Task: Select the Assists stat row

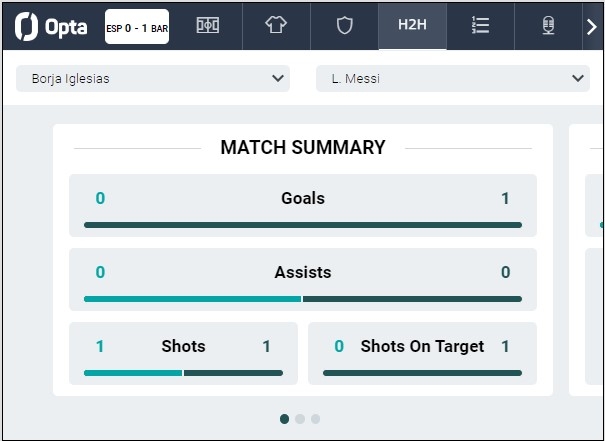Action: pos(303,279)
